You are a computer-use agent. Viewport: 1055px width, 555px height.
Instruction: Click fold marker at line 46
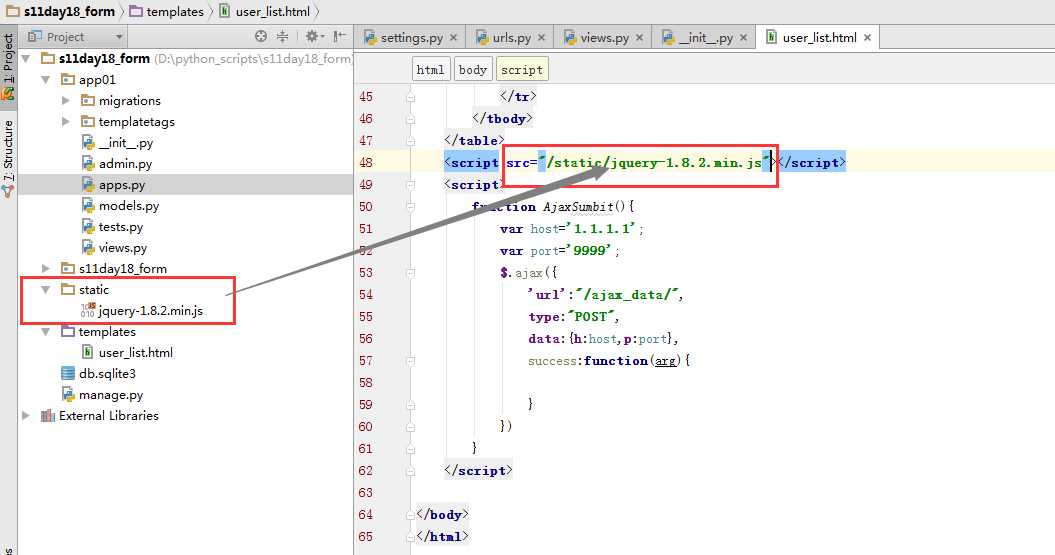(410, 119)
